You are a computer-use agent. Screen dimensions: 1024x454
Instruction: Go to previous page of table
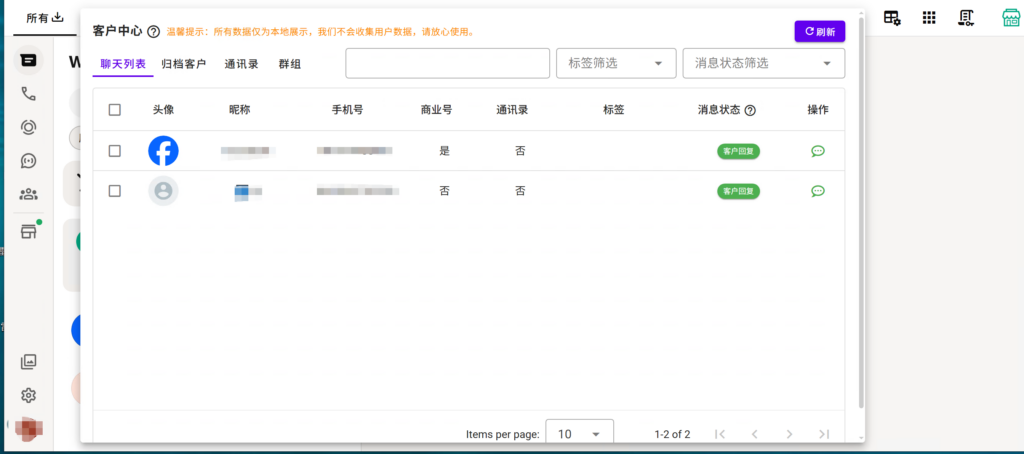point(754,434)
